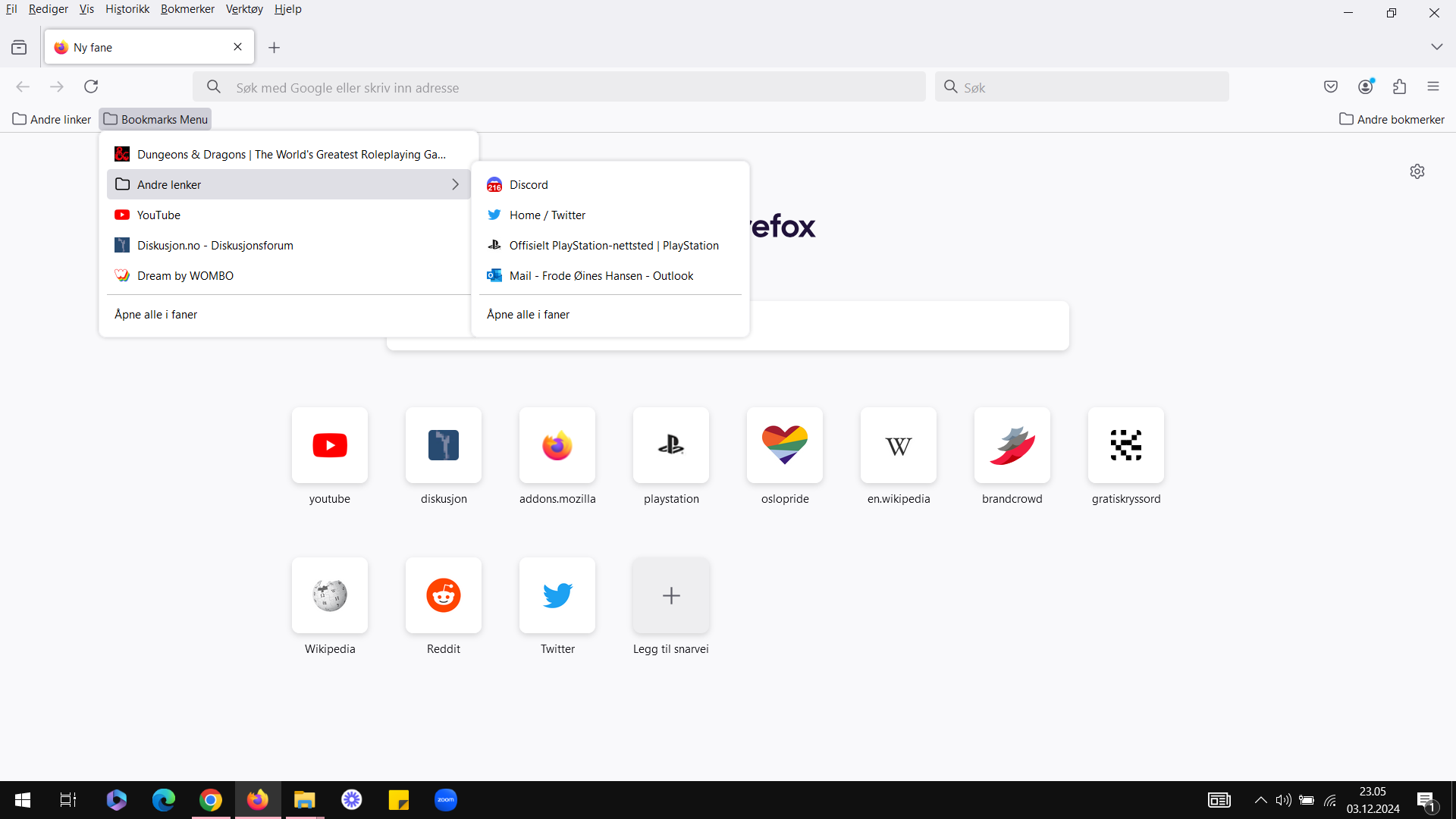Go back one page
1456x819 pixels.
click(x=23, y=86)
